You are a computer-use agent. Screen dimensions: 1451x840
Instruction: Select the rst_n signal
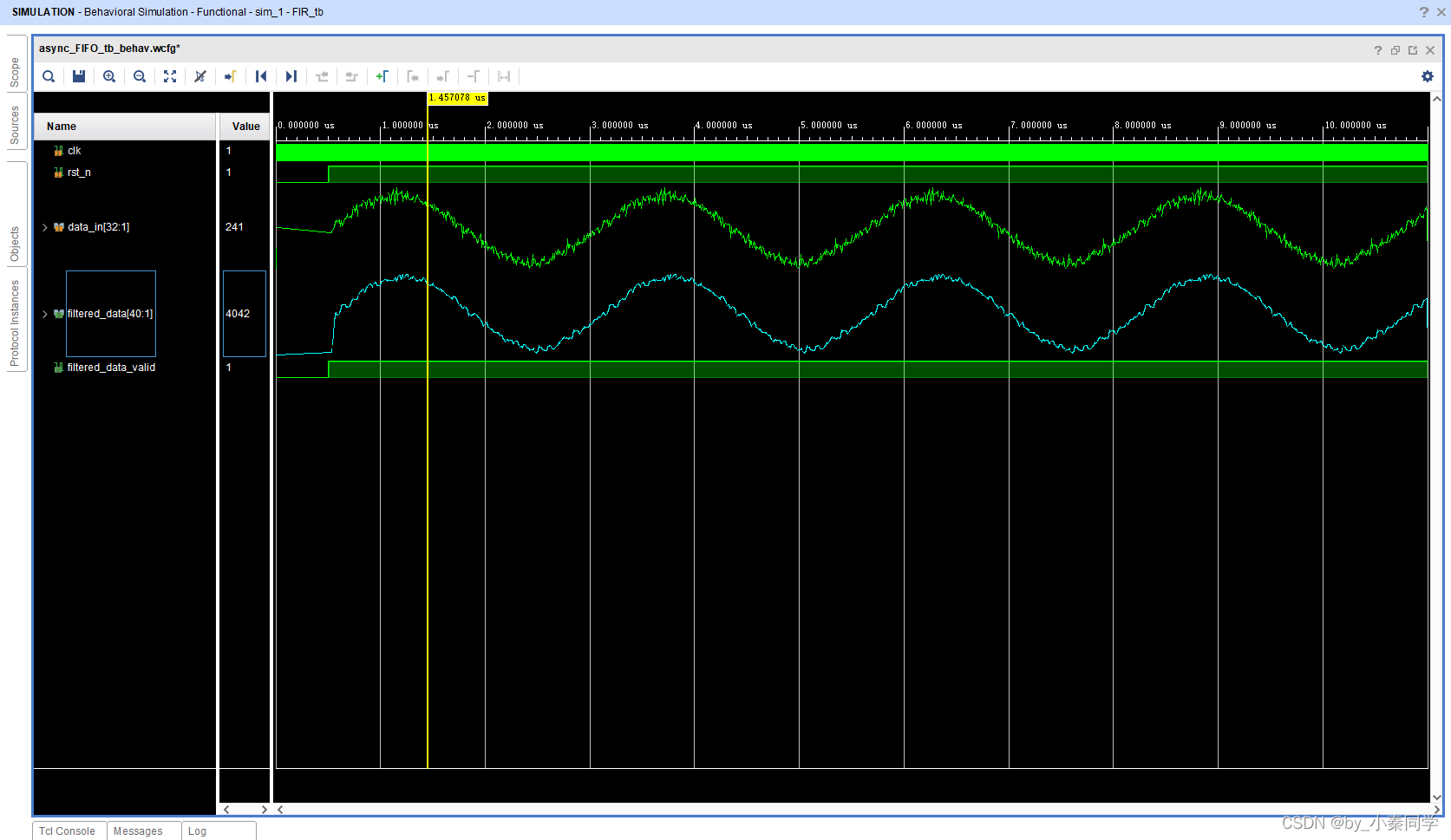tap(79, 173)
